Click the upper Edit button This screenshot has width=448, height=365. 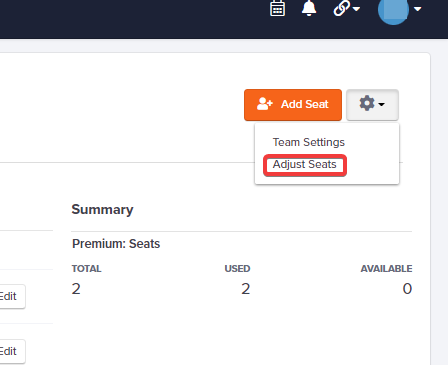[x=10, y=296]
